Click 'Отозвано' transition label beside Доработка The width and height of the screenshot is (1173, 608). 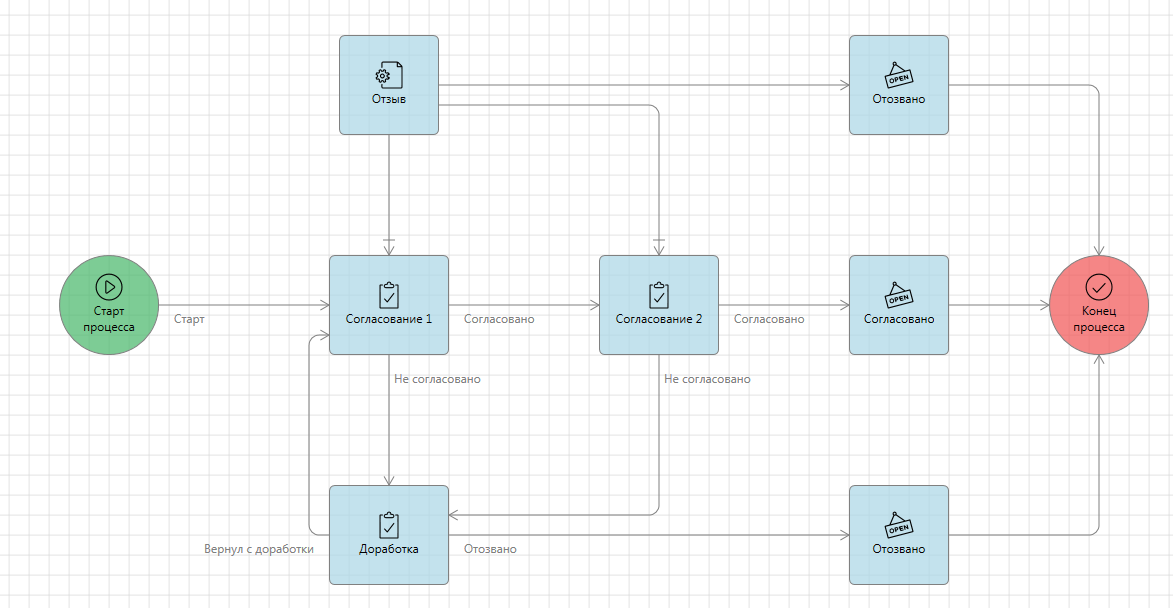[x=490, y=549]
